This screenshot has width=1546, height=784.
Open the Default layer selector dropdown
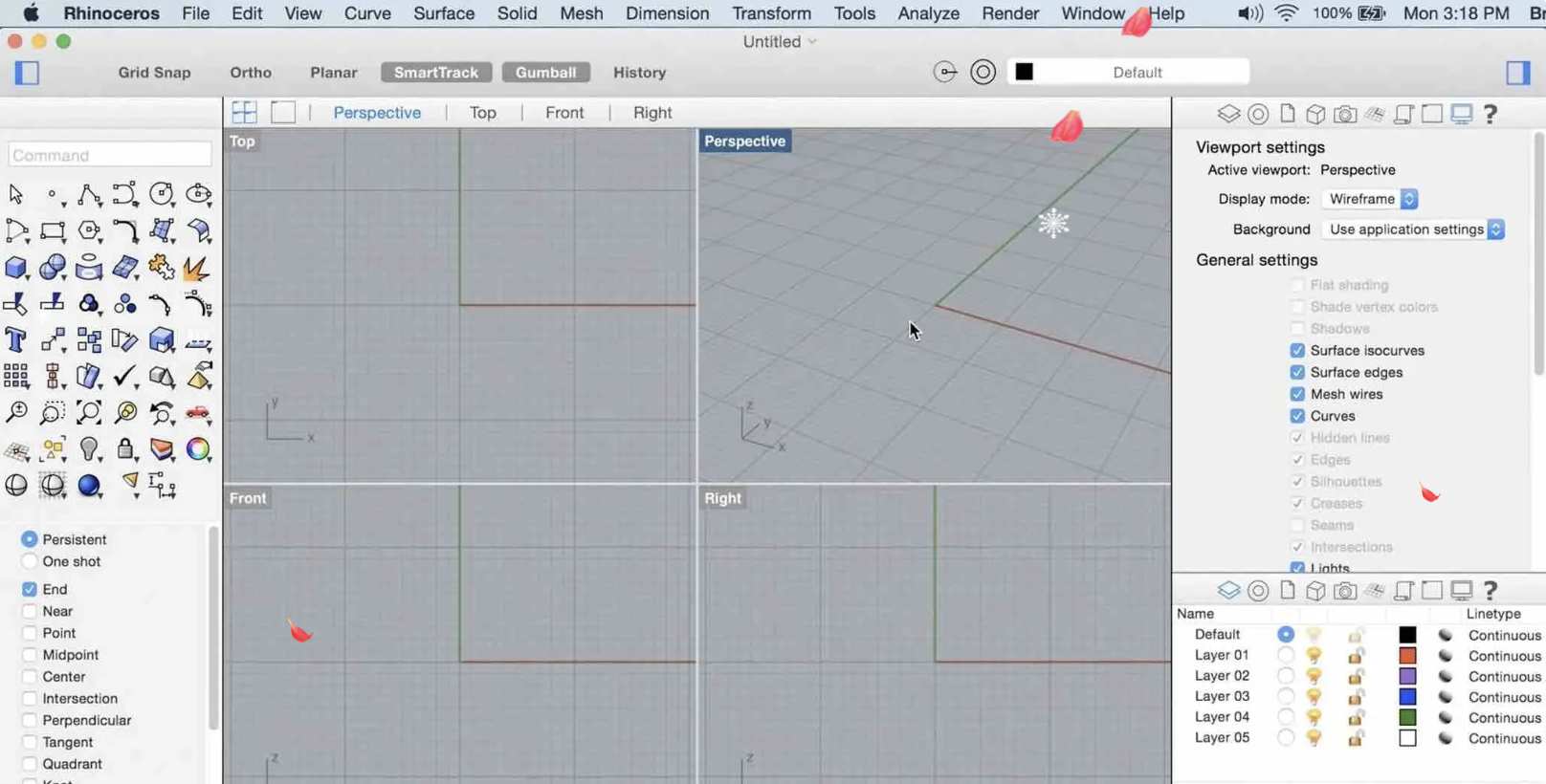(x=1129, y=73)
